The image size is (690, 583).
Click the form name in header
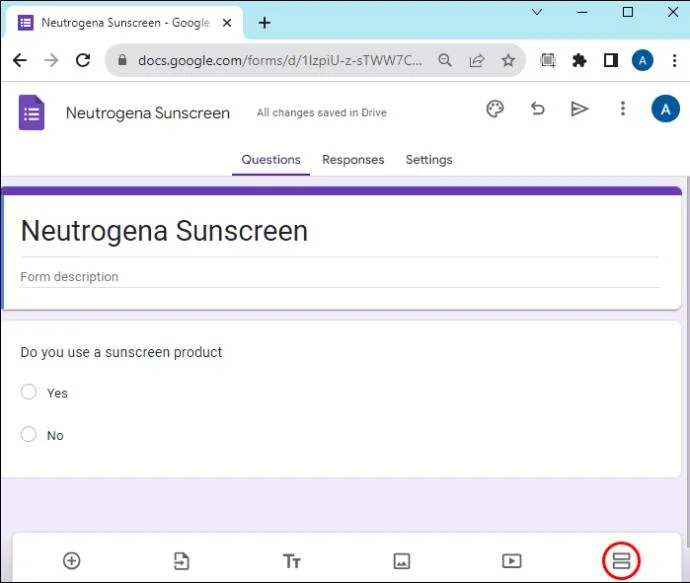pyautogui.click(x=147, y=113)
